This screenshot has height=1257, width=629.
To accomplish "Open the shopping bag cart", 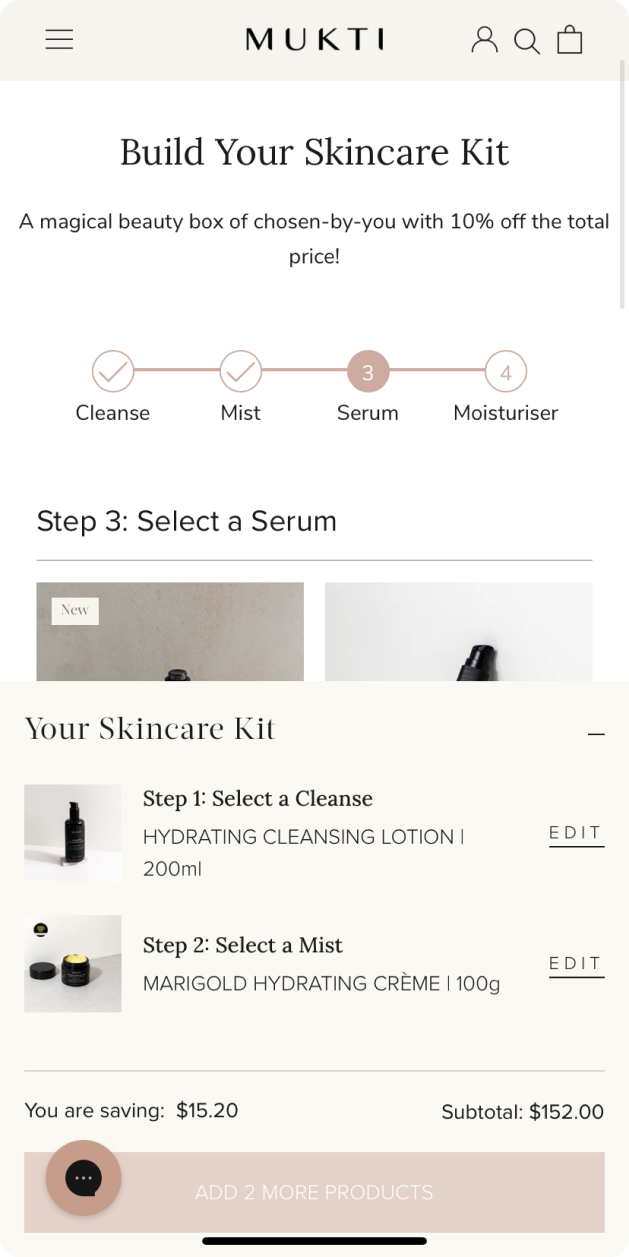I will tap(570, 40).
